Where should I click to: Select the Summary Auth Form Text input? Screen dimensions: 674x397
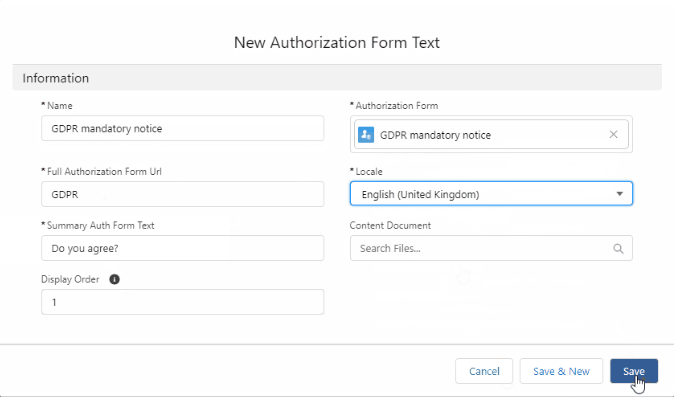point(182,248)
